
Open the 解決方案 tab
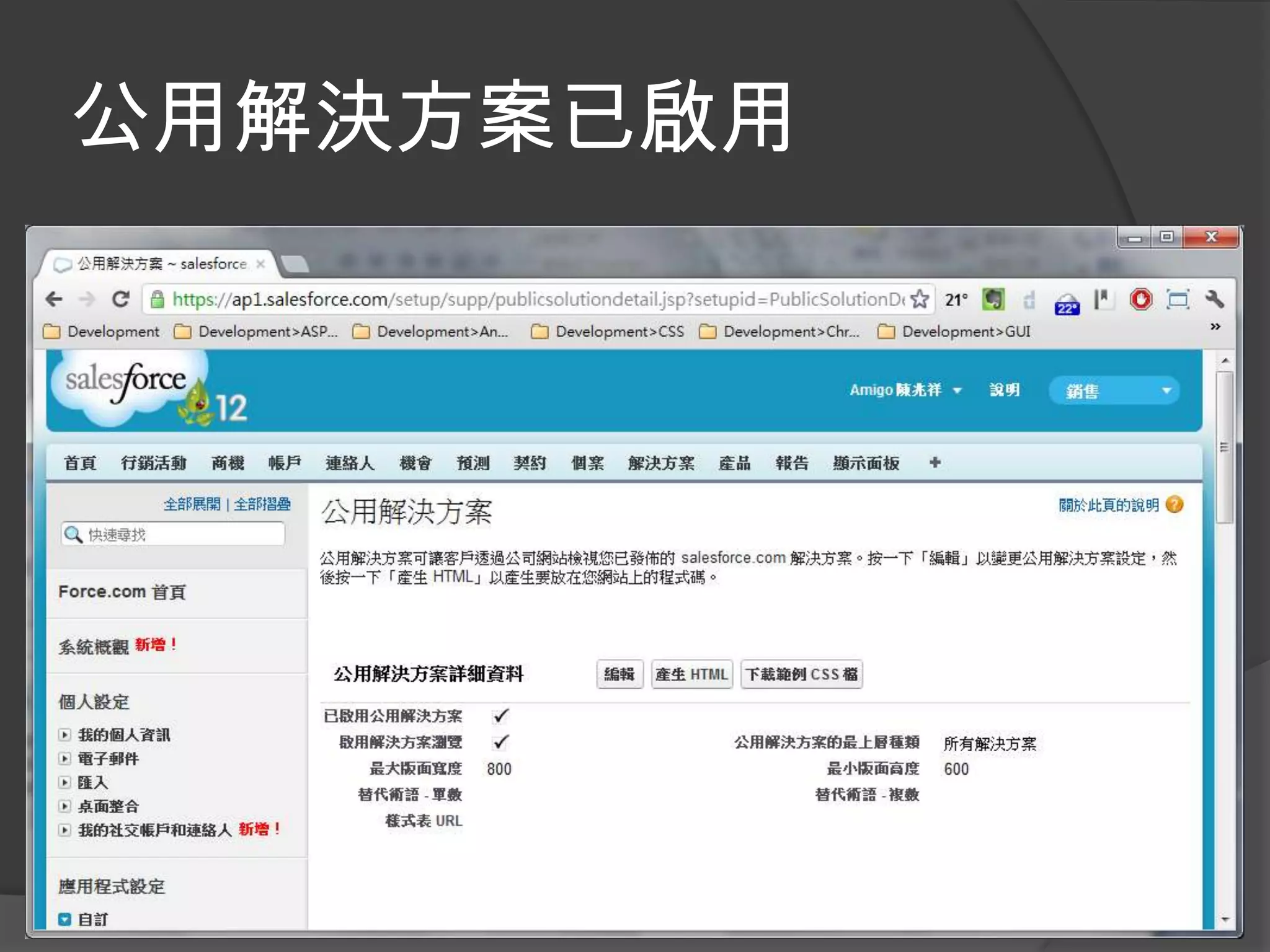(x=661, y=463)
